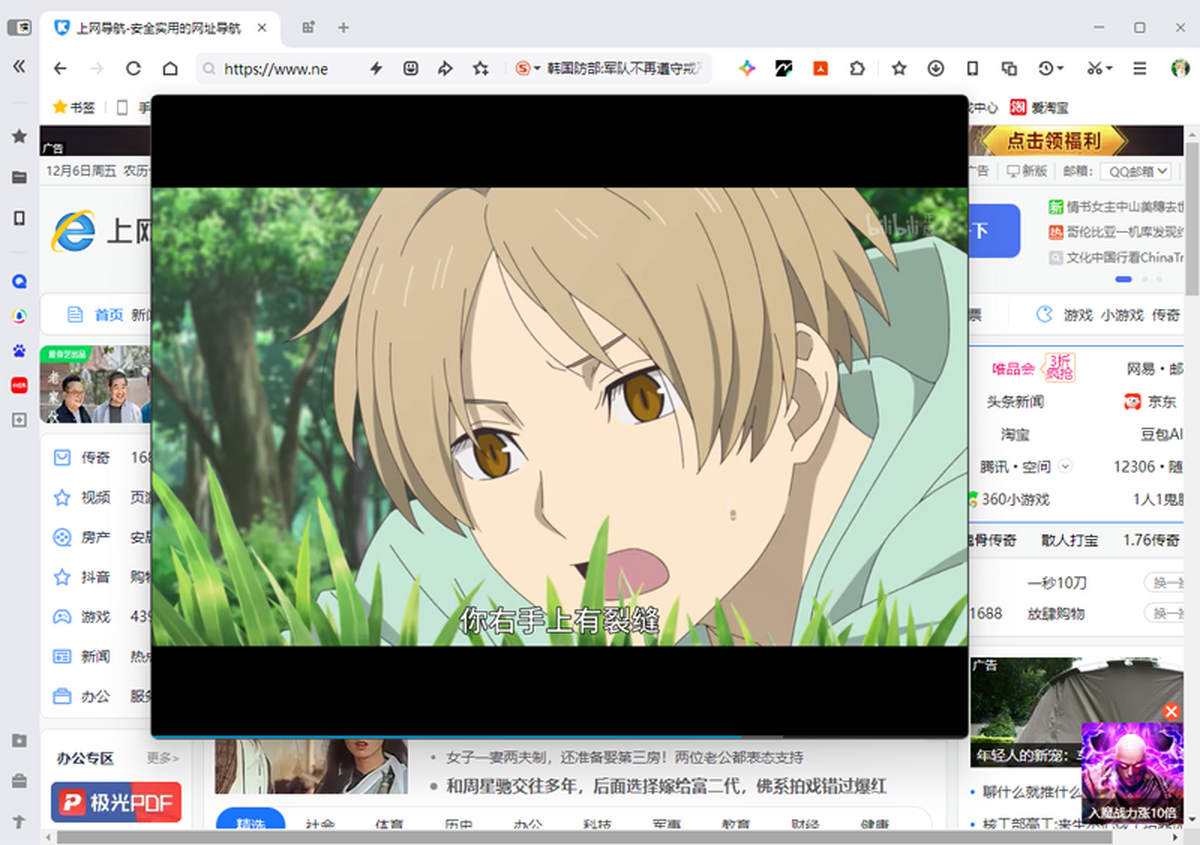Collapse the sidebar with the double-chevron icon
The width and height of the screenshot is (1200, 845).
click(x=19, y=67)
